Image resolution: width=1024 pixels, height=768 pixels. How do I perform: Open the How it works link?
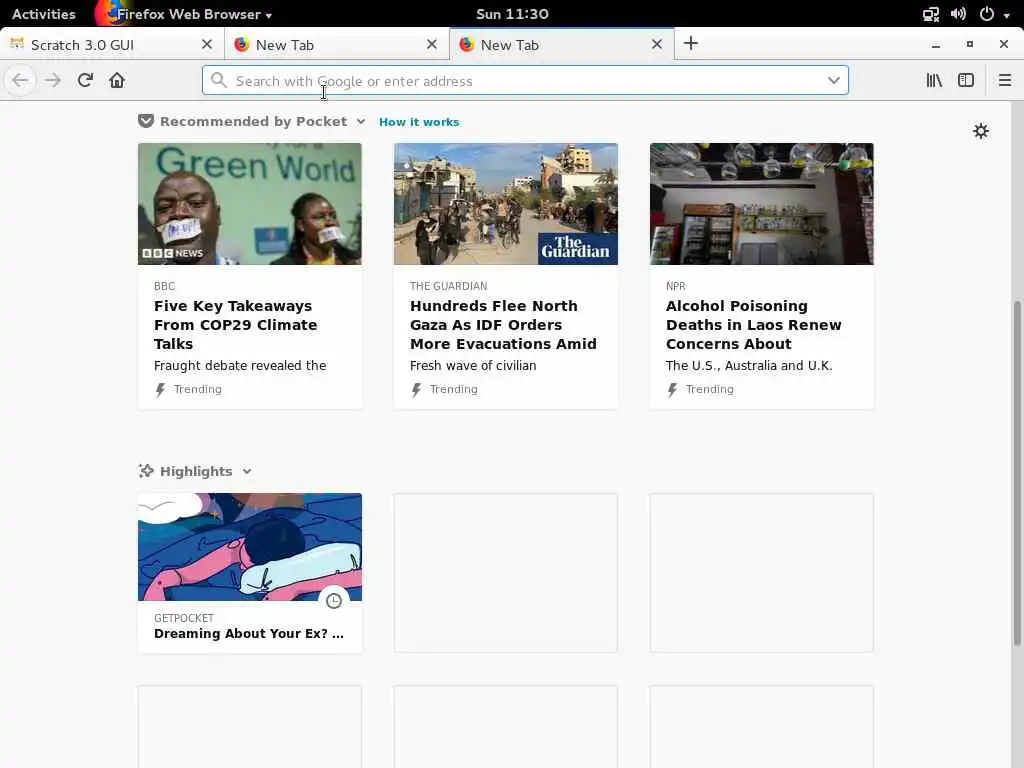pos(419,122)
